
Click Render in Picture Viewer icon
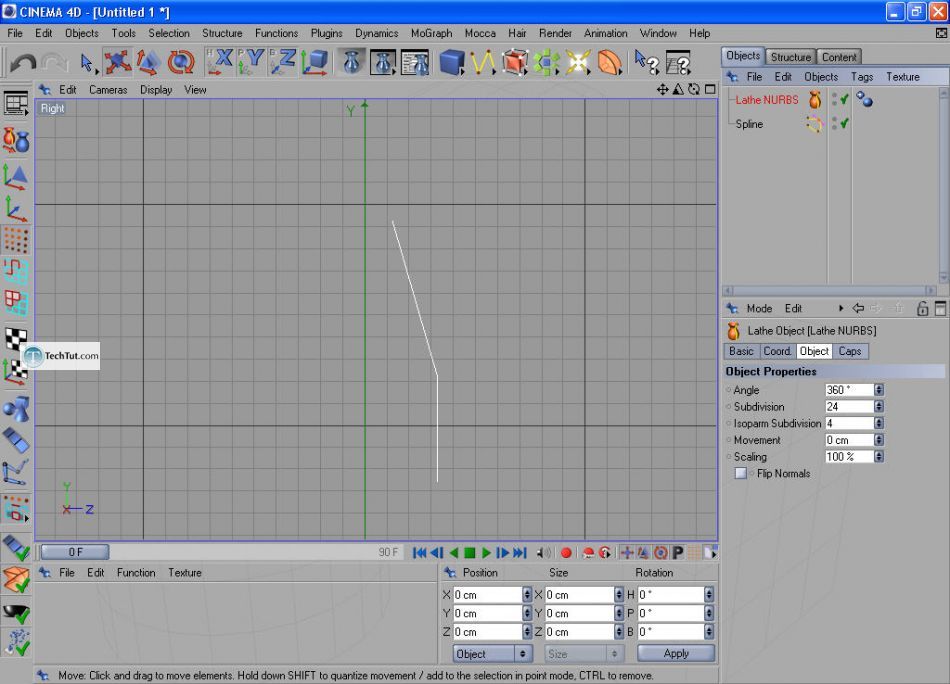tap(384, 62)
